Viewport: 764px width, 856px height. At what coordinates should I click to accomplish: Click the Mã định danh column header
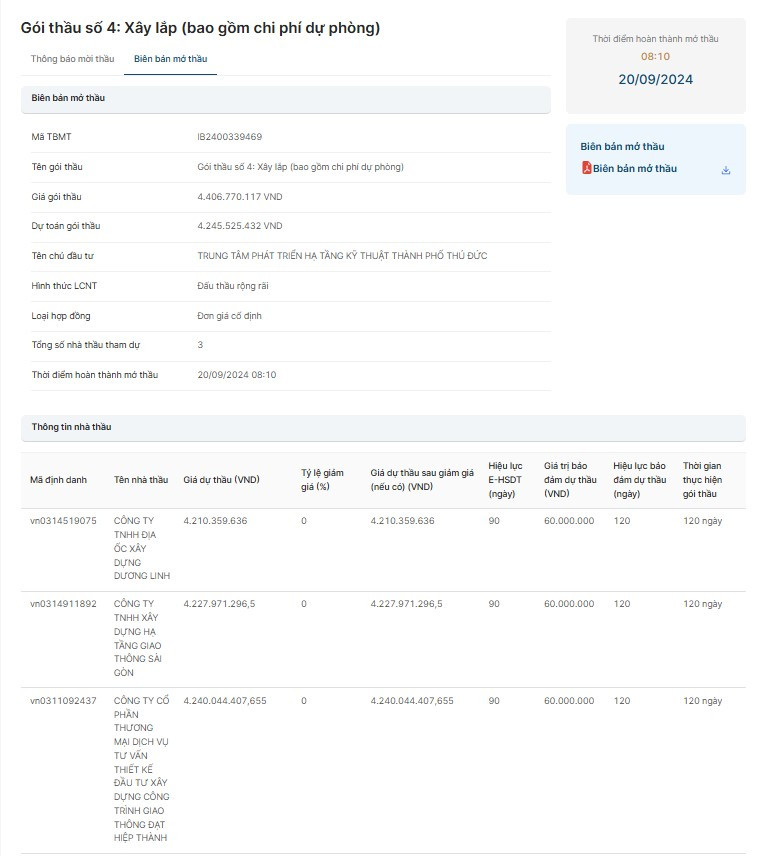pyautogui.click(x=58, y=480)
